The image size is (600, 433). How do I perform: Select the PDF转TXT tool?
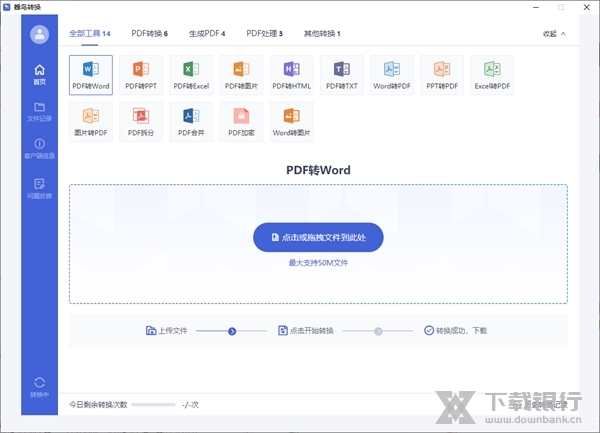click(342, 75)
